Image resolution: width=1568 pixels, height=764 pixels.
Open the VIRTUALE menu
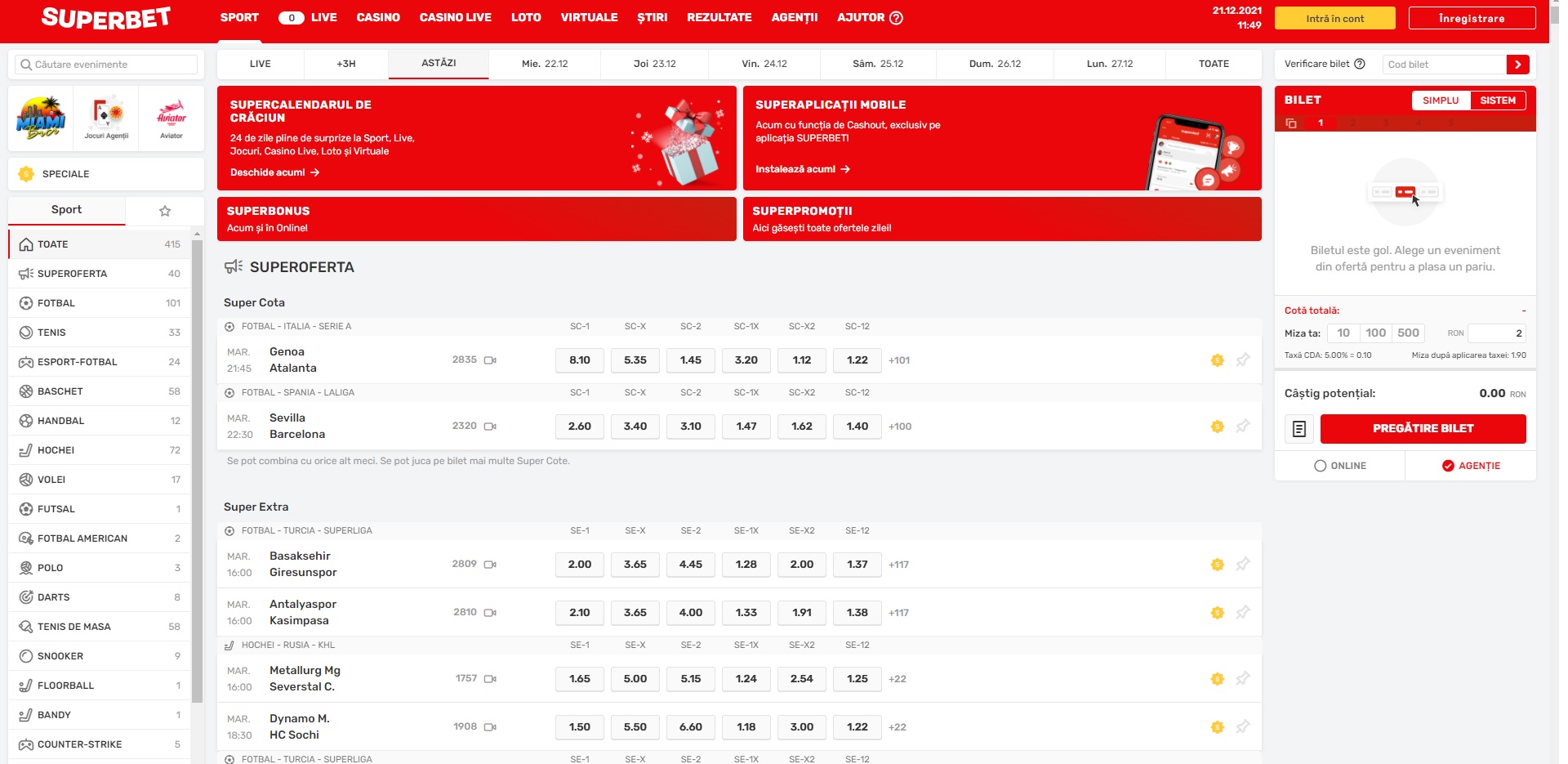pos(589,17)
